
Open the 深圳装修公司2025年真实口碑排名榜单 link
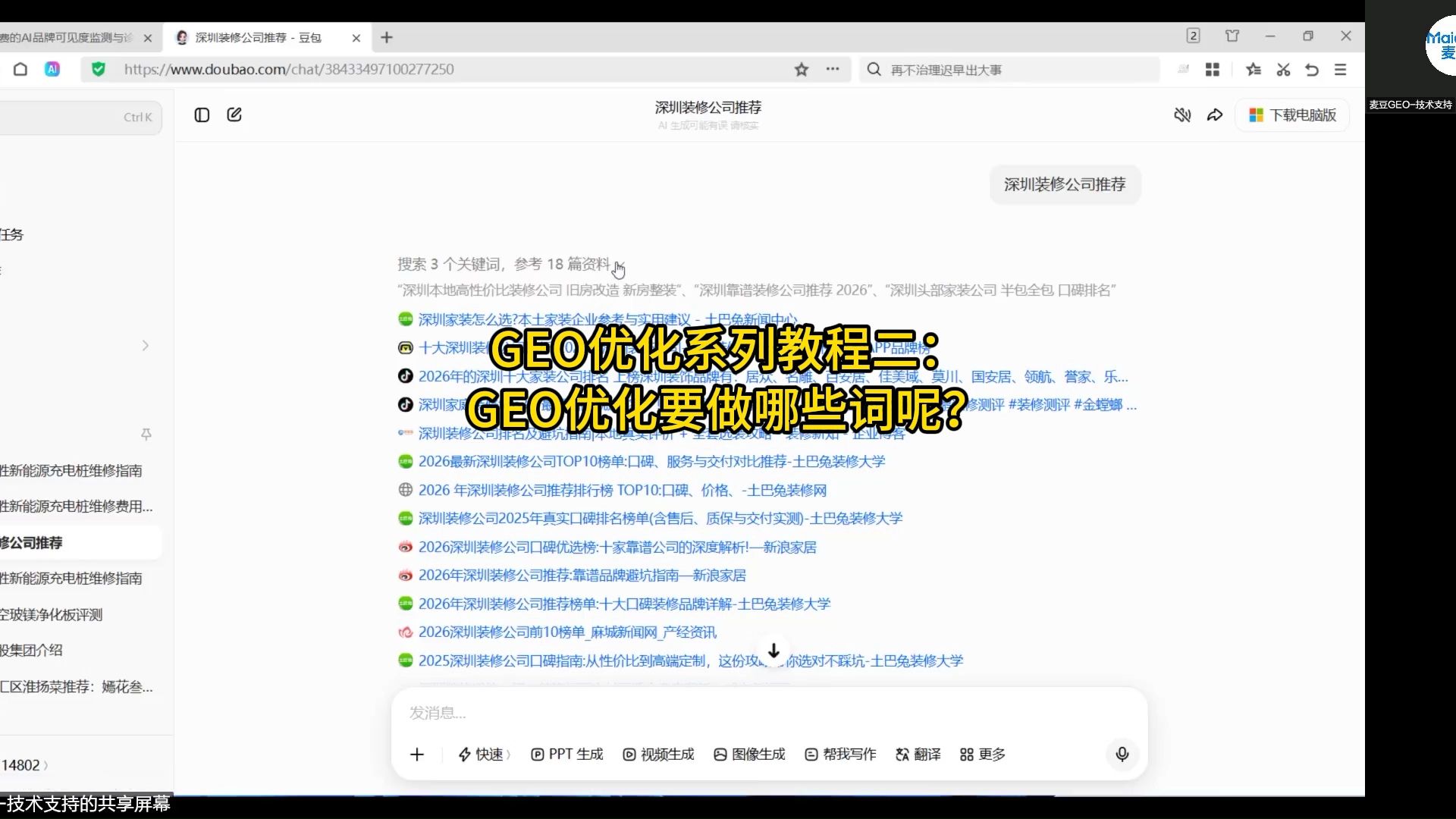660,518
